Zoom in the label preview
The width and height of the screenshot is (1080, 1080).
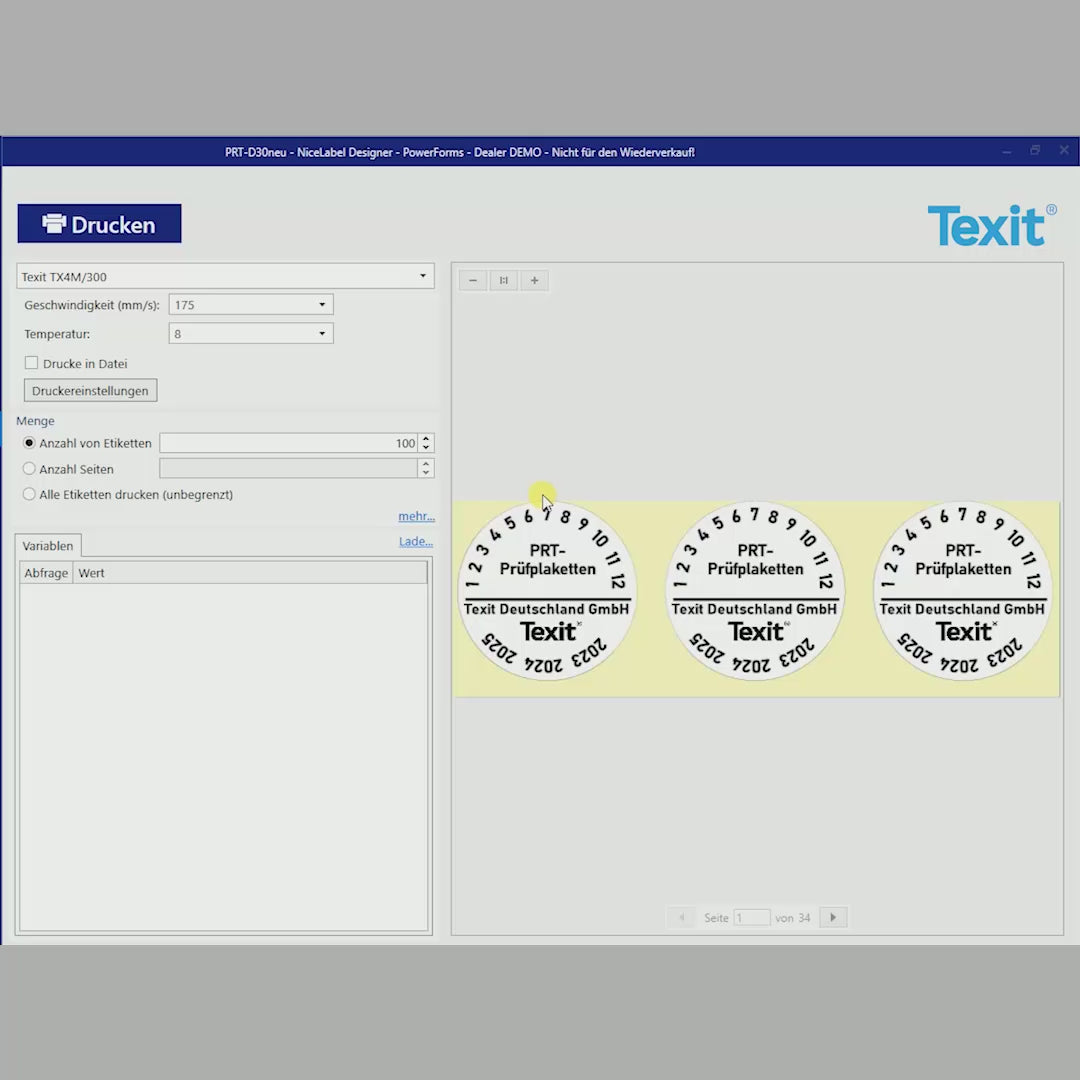[534, 280]
